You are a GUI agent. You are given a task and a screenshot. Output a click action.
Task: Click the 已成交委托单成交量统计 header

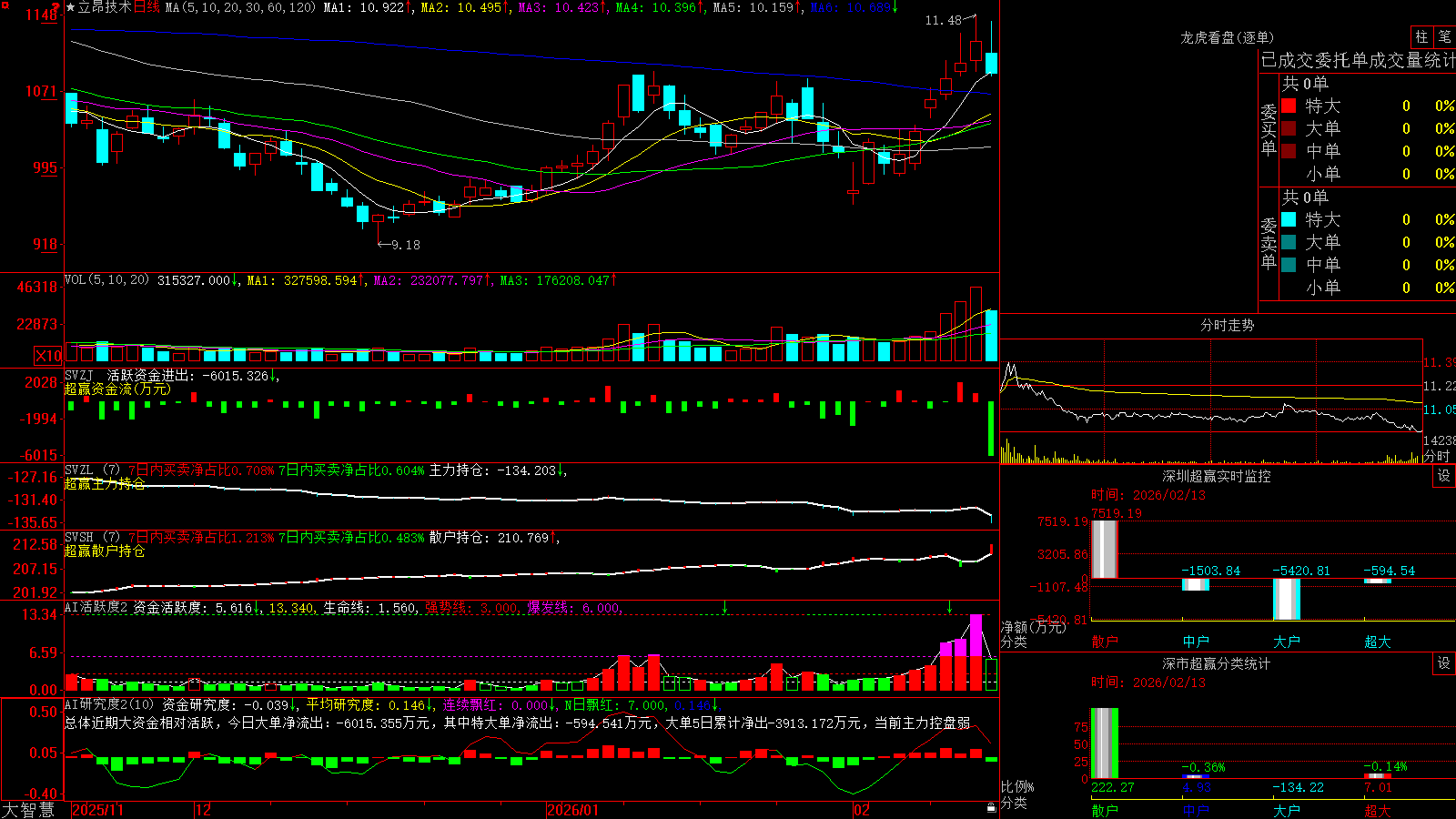coord(1358,60)
